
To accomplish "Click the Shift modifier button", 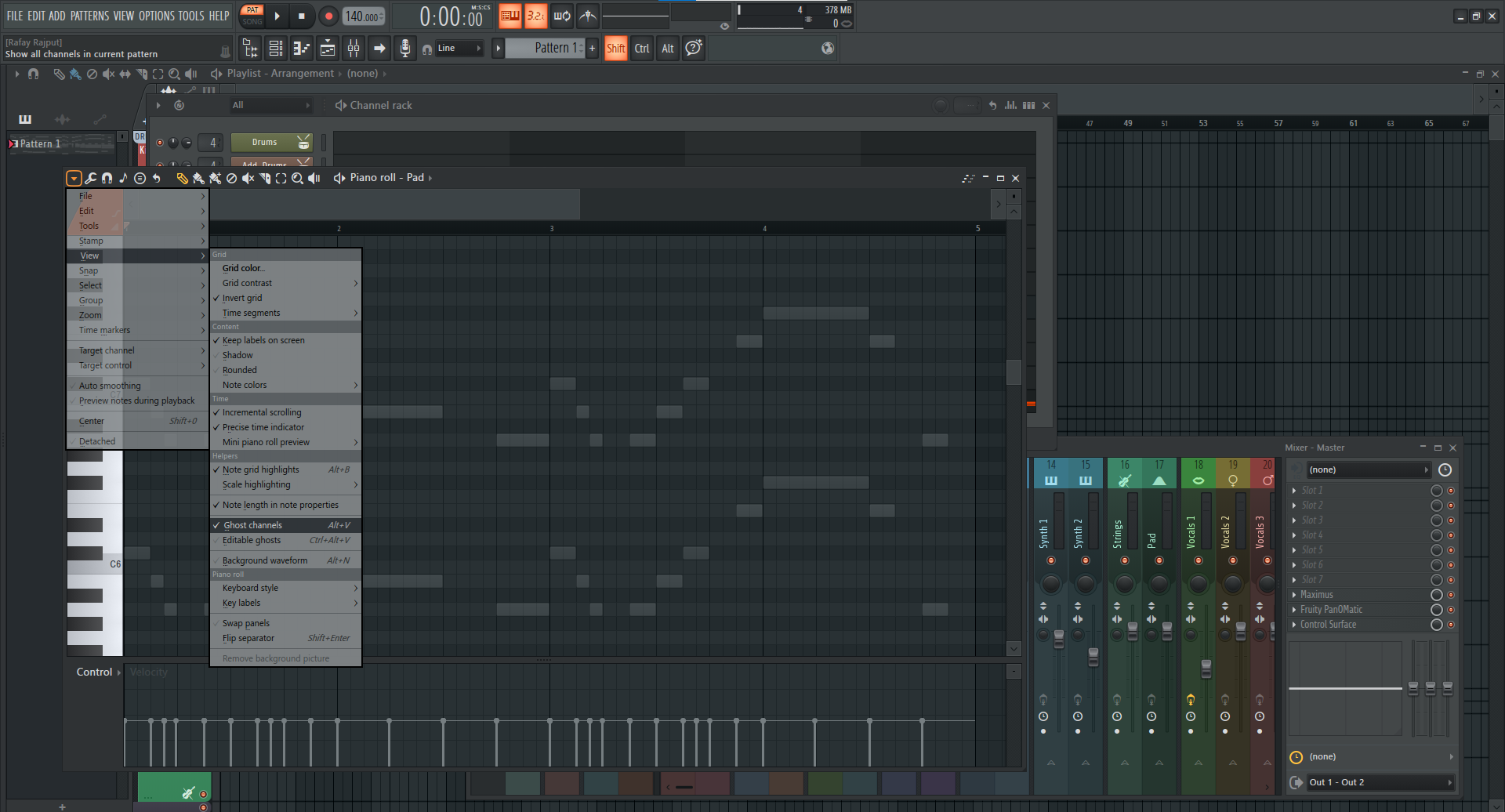I will click(x=615, y=49).
